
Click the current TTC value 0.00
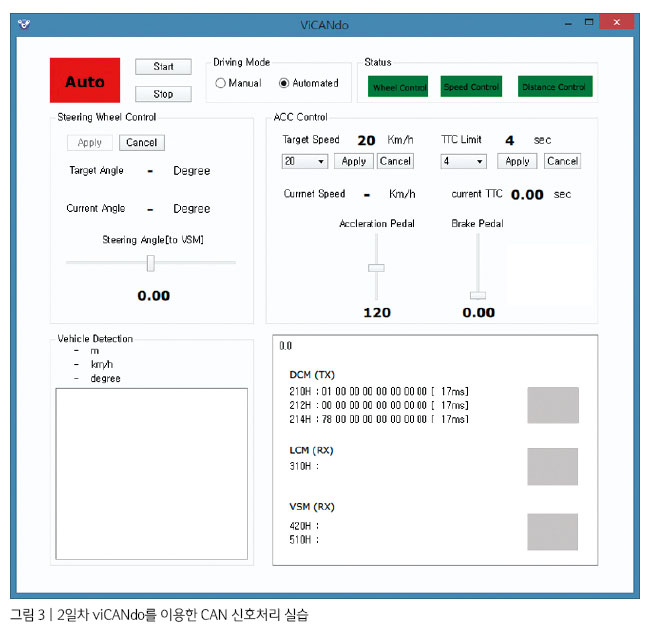click(527, 195)
